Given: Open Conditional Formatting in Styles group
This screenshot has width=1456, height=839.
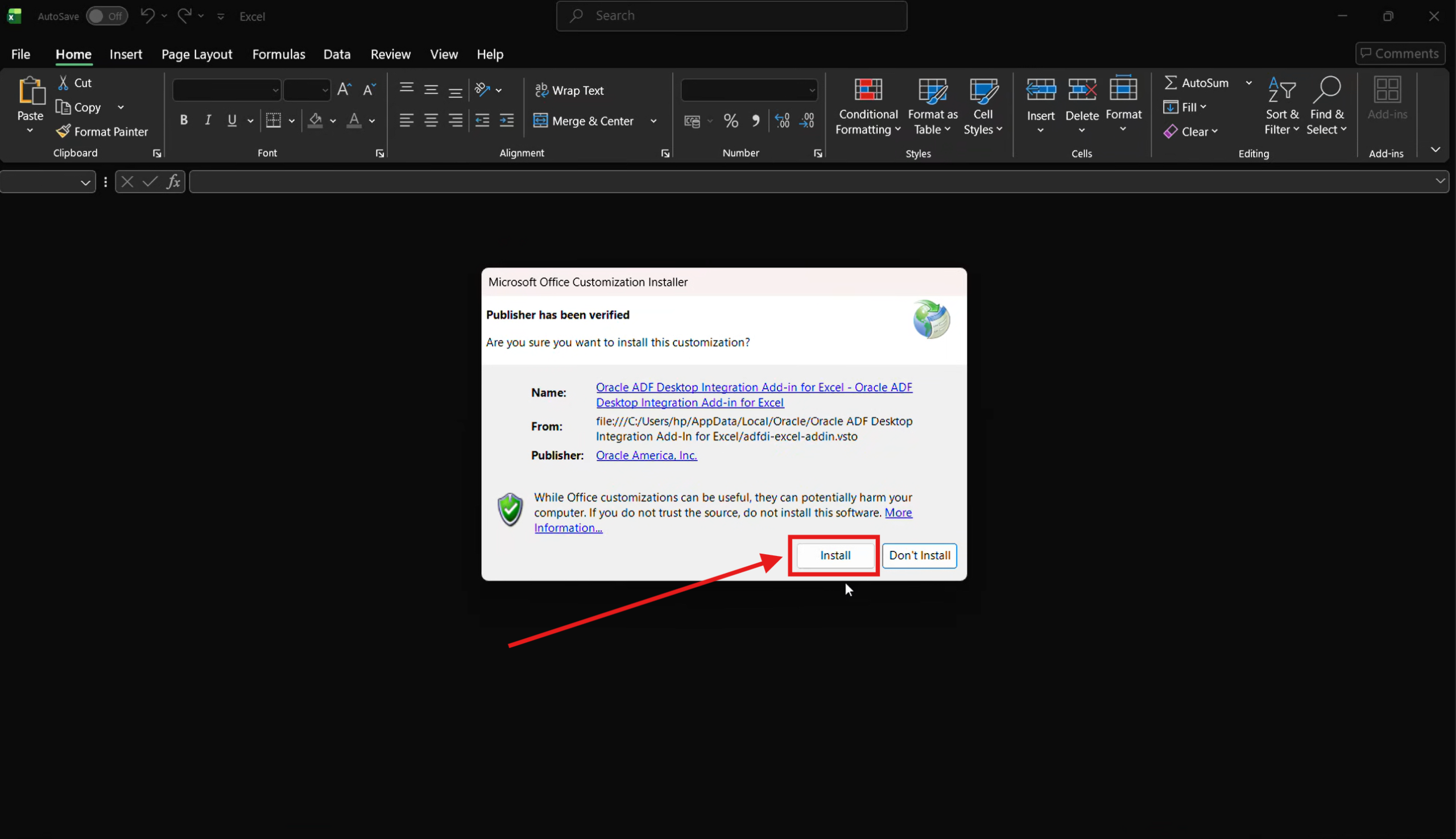Looking at the screenshot, I should click(x=868, y=107).
